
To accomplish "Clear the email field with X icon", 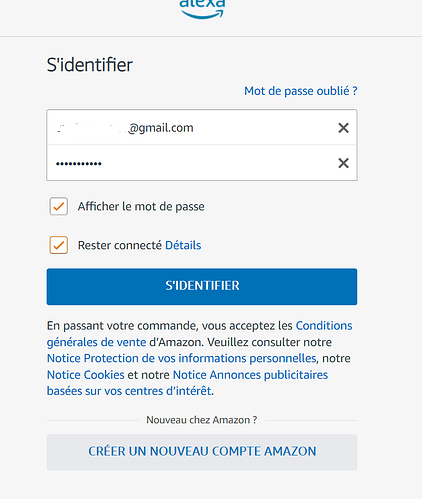I will [343, 128].
